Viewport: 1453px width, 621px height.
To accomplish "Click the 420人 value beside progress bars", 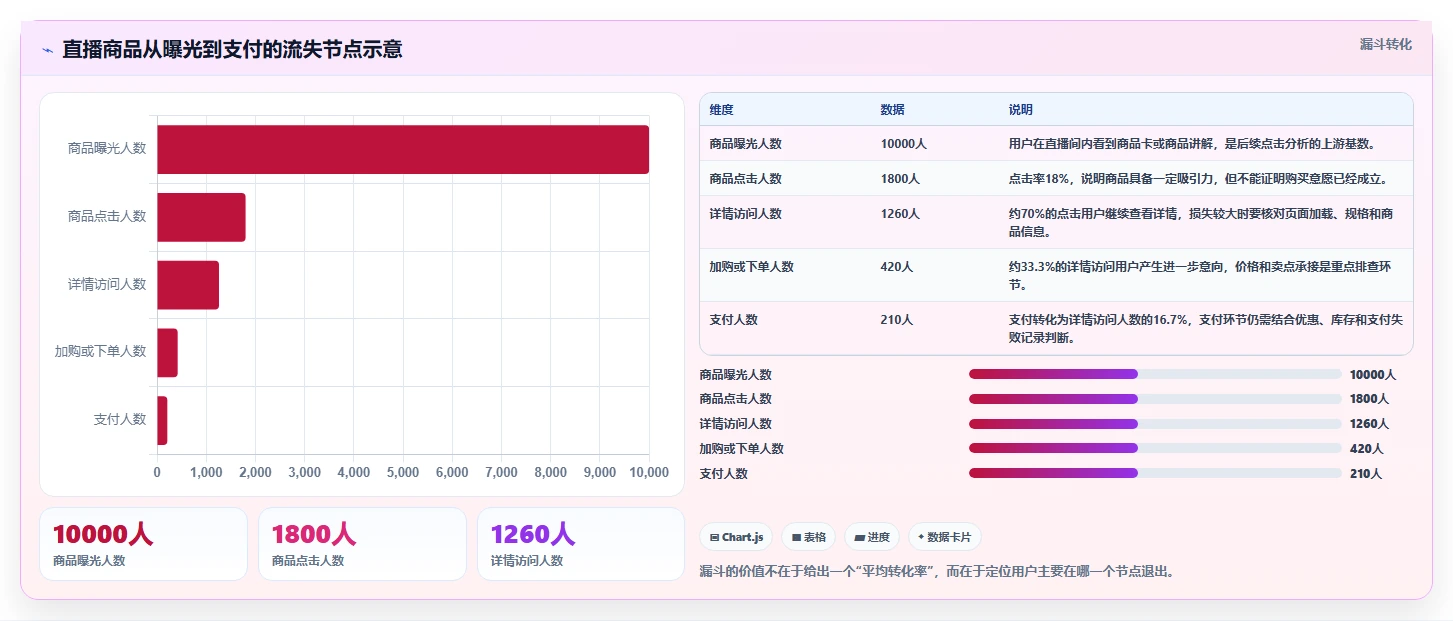I will [x=1366, y=448].
